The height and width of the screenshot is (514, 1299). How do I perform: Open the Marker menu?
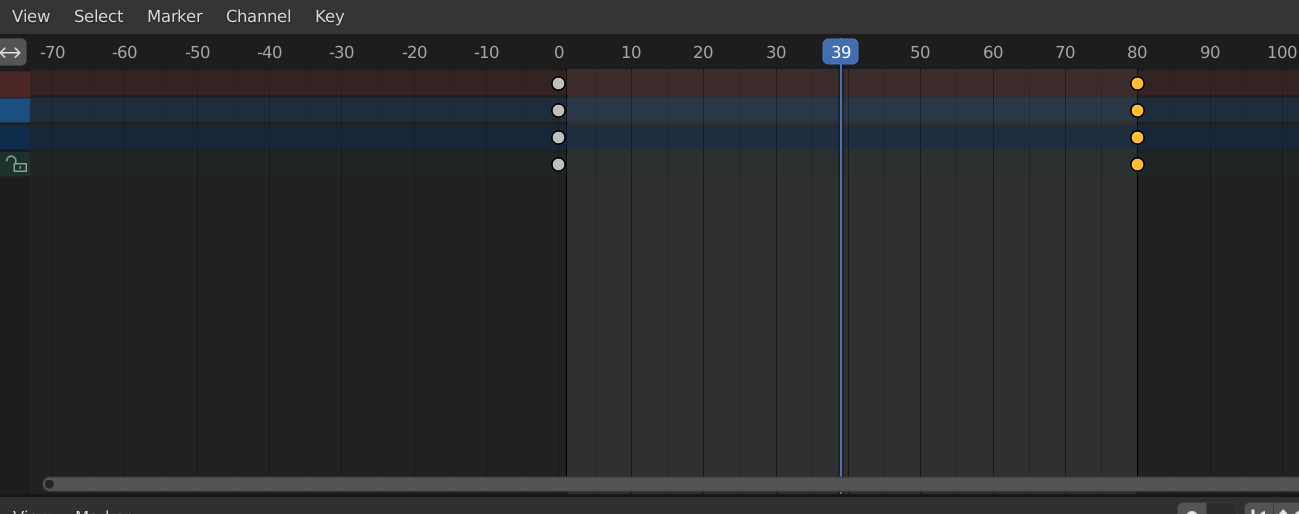coord(174,16)
